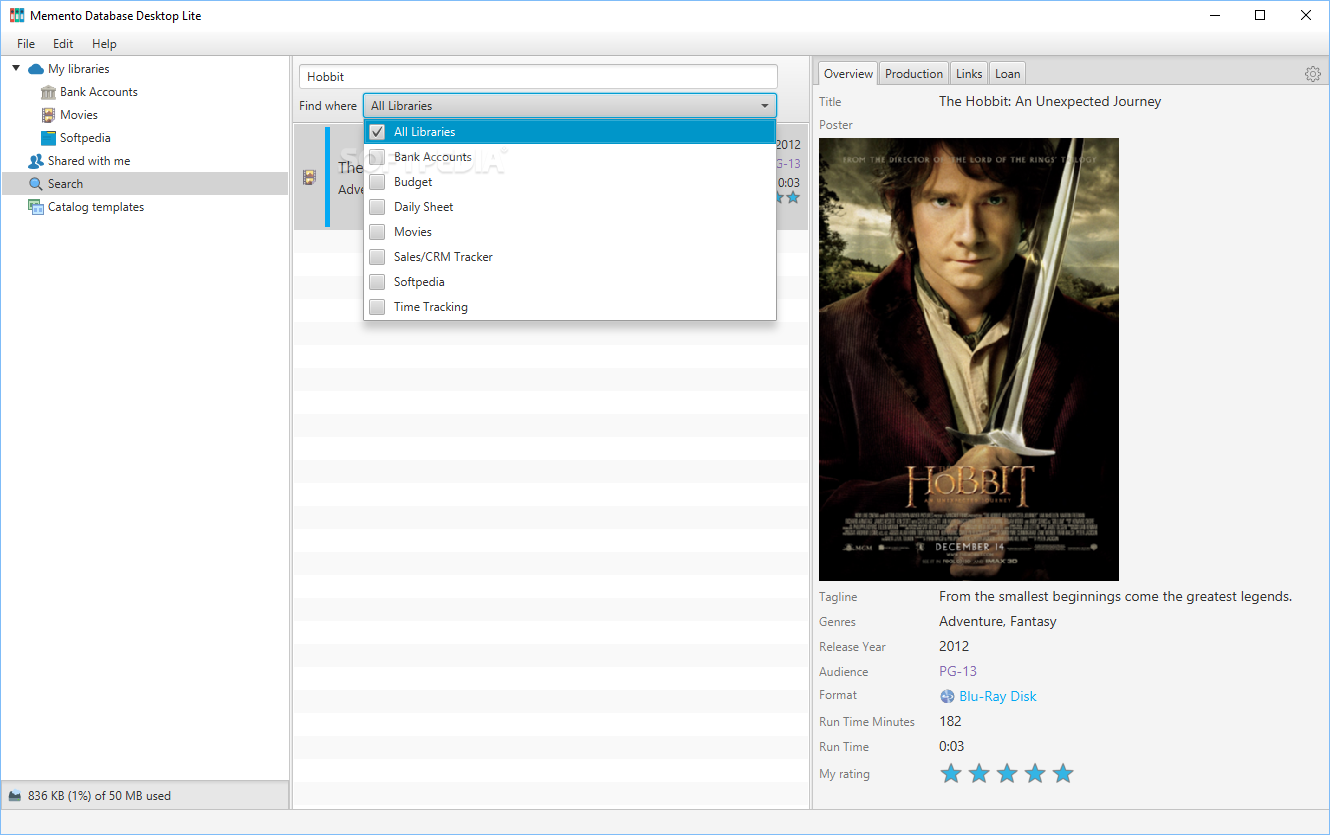Check the Time Tracking checkbox
The width and height of the screenshot is (1330, 835).
tap(377, 307)
